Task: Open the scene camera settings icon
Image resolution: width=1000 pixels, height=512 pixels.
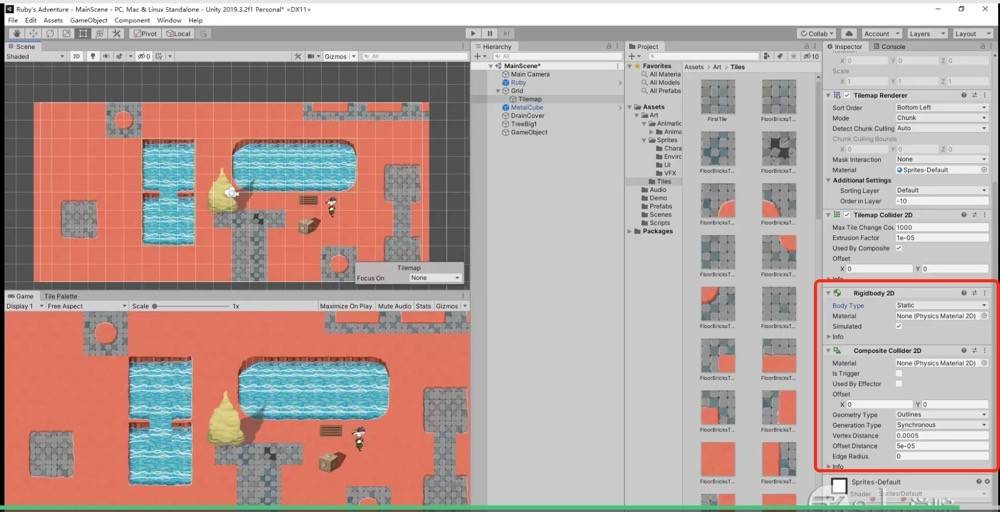Action: (x=312, y=56)
